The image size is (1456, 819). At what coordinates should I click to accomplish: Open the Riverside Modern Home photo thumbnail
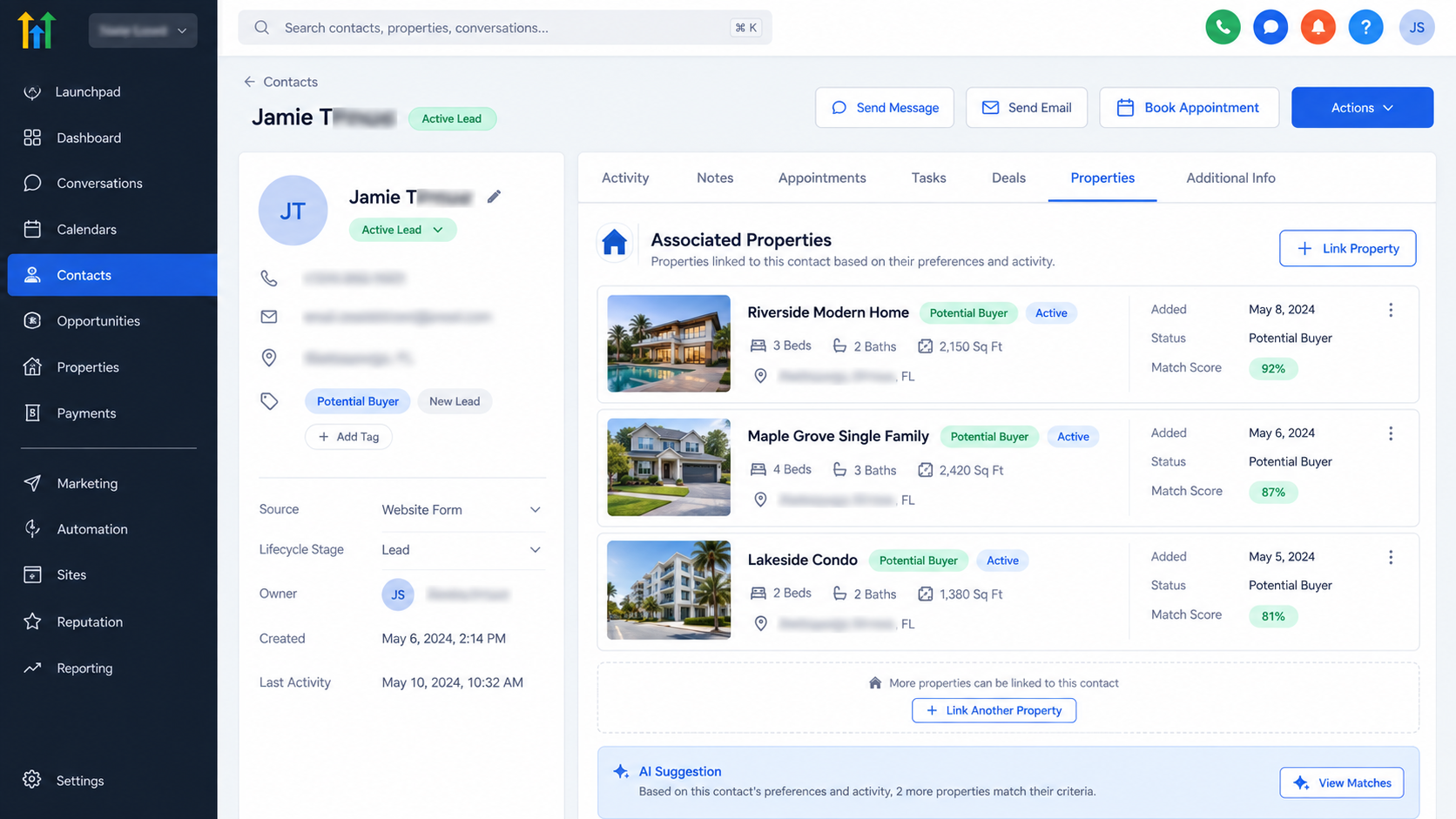click(669, 344)
